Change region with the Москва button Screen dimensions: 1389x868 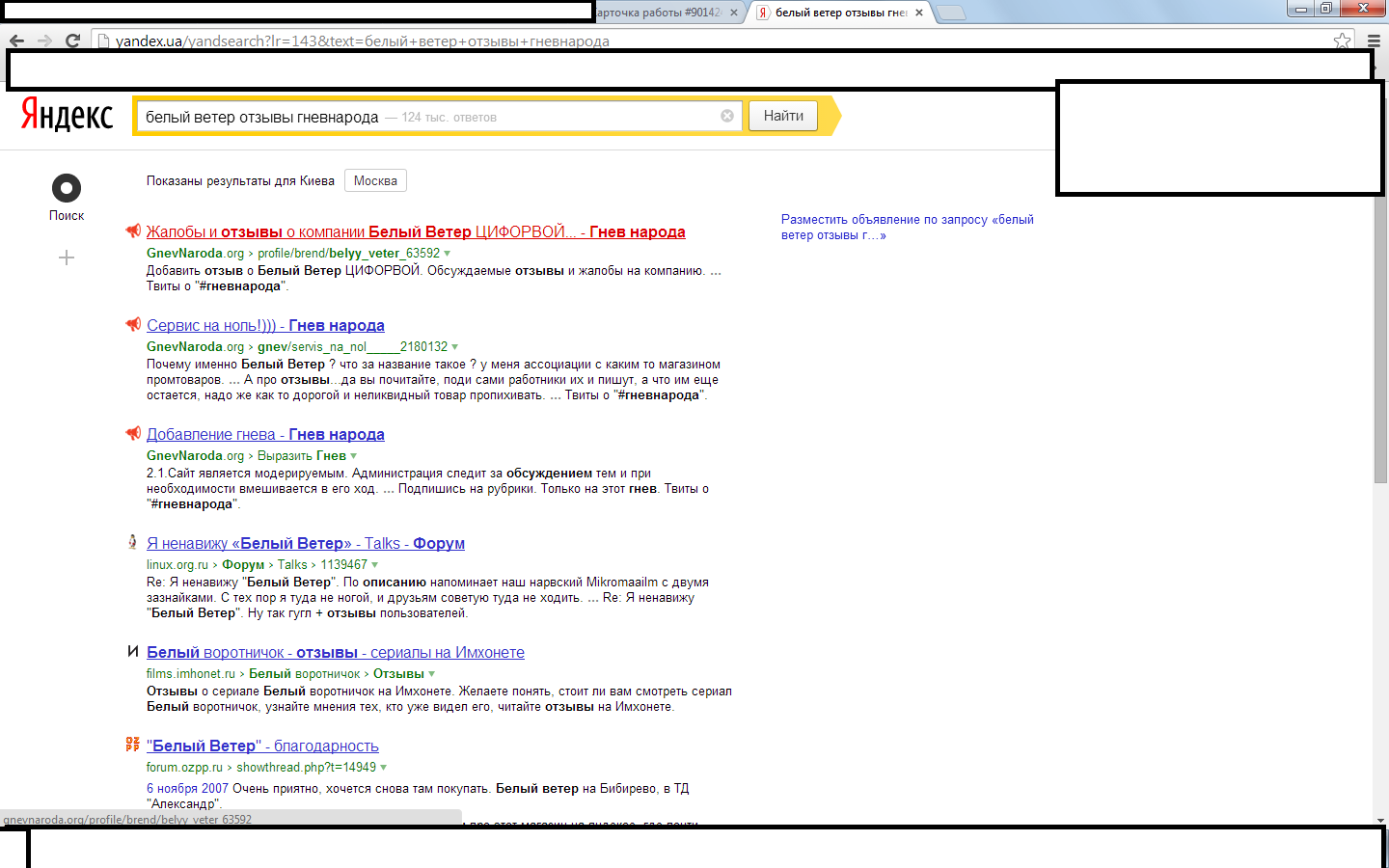coord(375,180)
